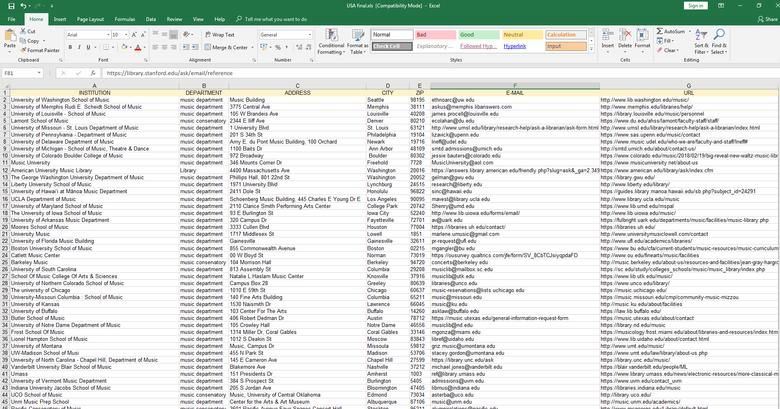Toggle Center horizontal alignment

point(164,47)
